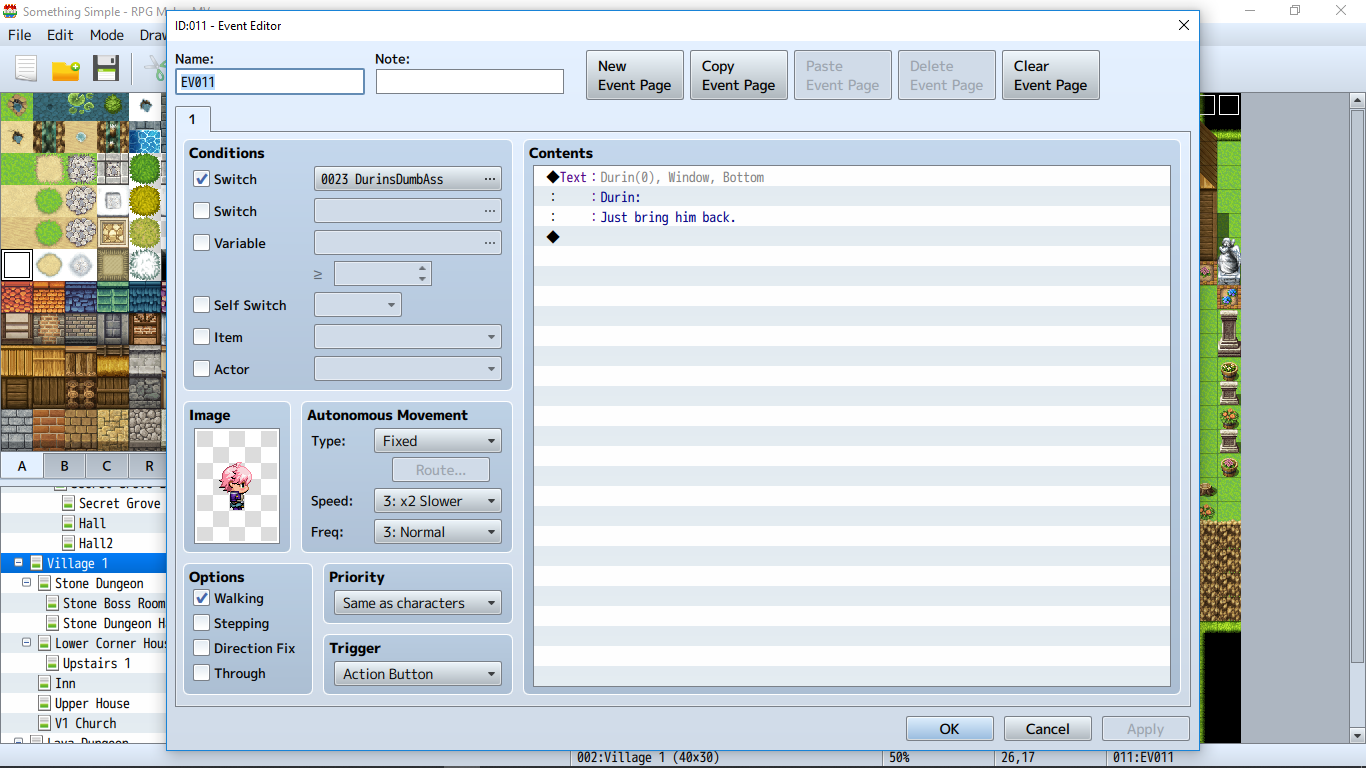Viewport: 1366px width, 768px height.
Task: Uncheck the first Switch condition checkbox
Action: (x=202, y=179)
